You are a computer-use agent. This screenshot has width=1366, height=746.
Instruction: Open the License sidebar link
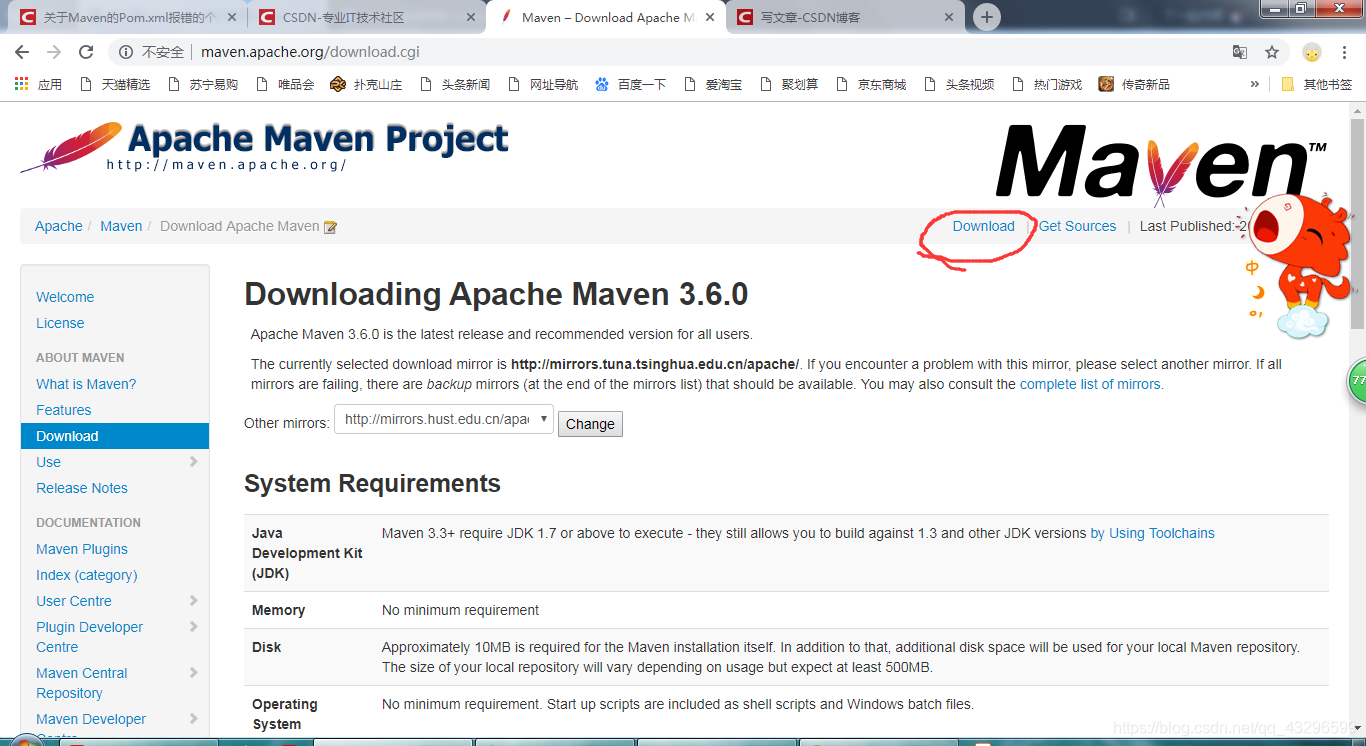(60, 323)
